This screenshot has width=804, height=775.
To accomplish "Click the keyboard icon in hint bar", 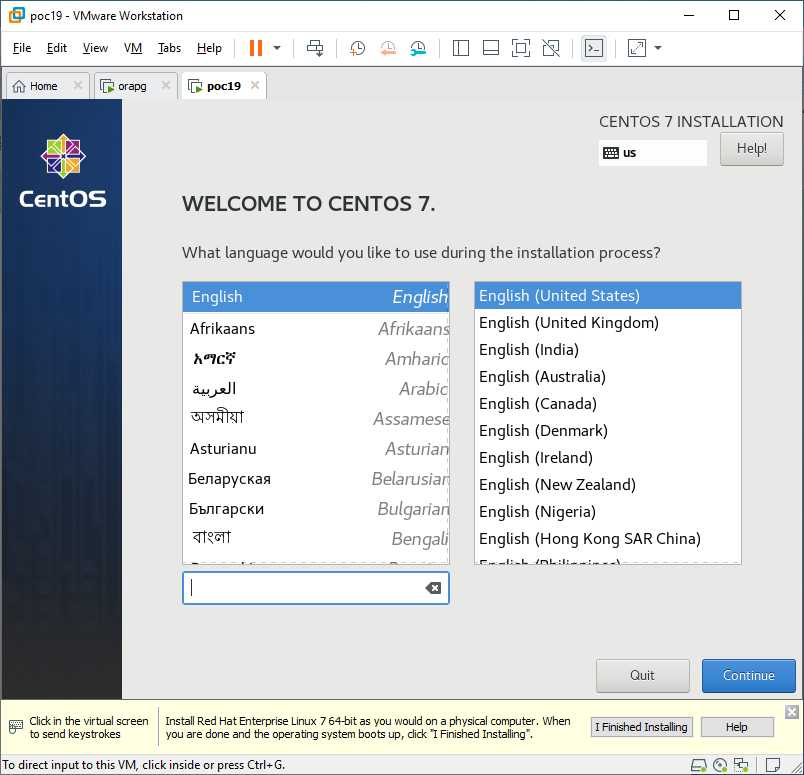I will 16,727.
